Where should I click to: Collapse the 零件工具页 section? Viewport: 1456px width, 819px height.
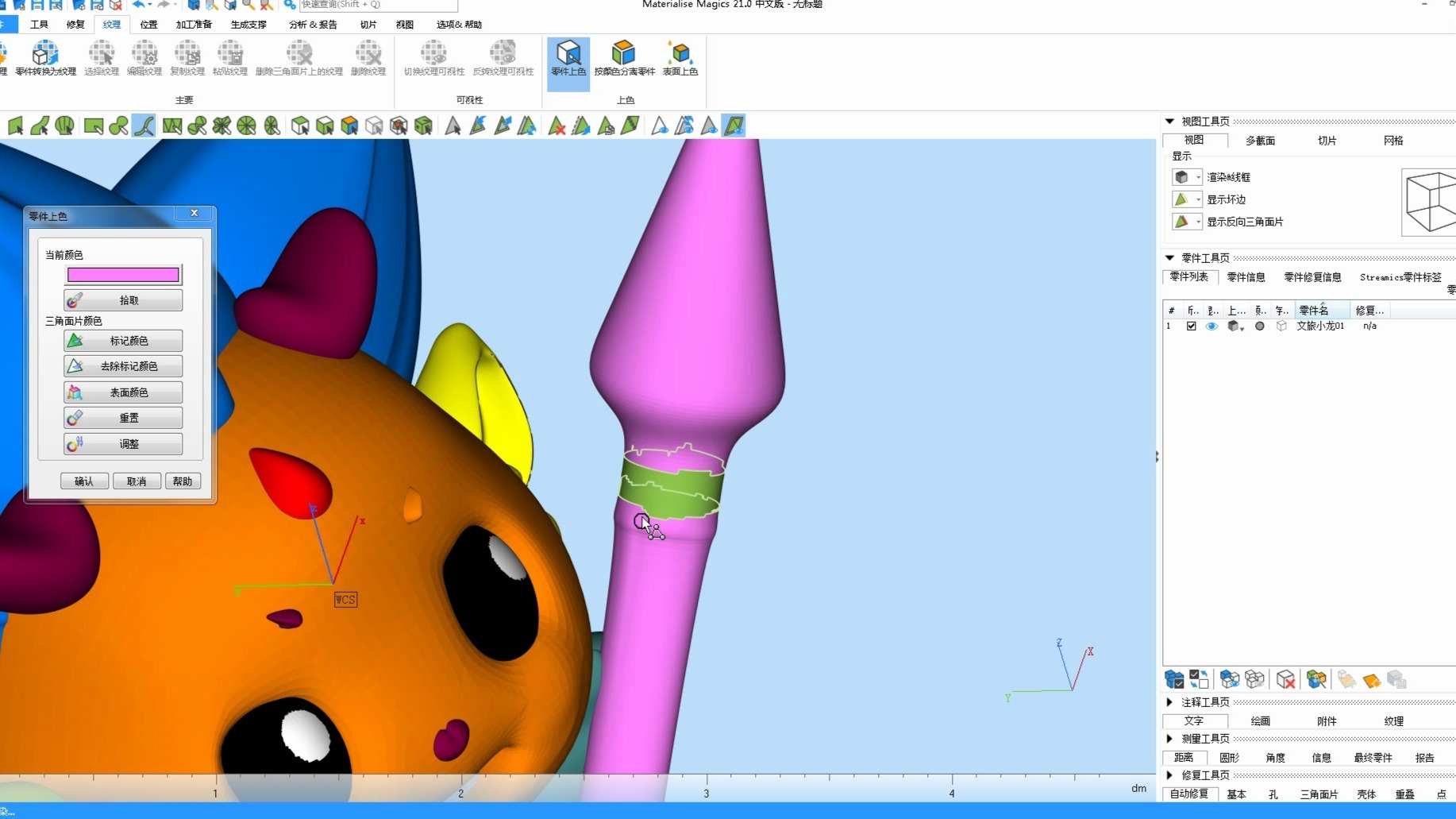pos(1169,258)
